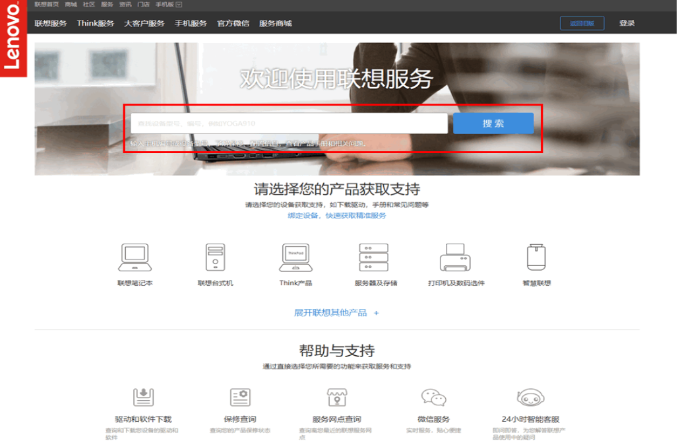Open the 联想服务 nav menu
Screen dimensions: 681x444
coord(52,23)
